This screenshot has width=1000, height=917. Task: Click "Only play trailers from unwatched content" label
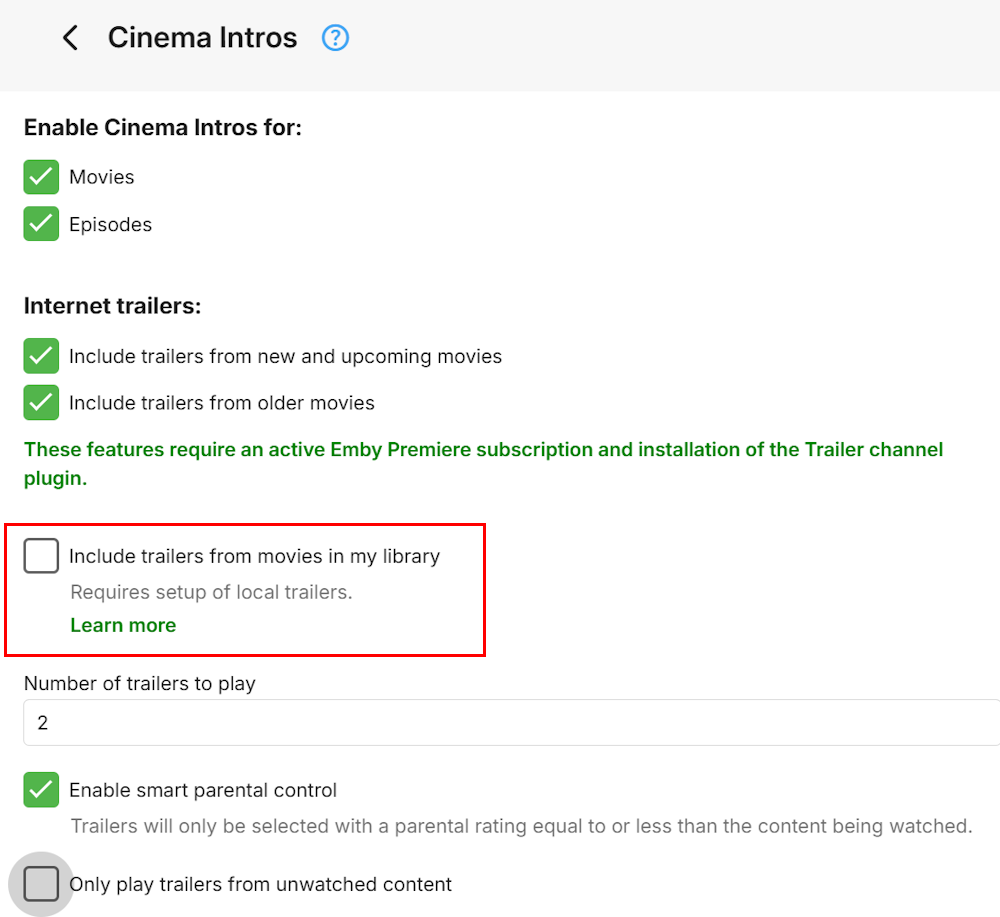tap(260, 884)
